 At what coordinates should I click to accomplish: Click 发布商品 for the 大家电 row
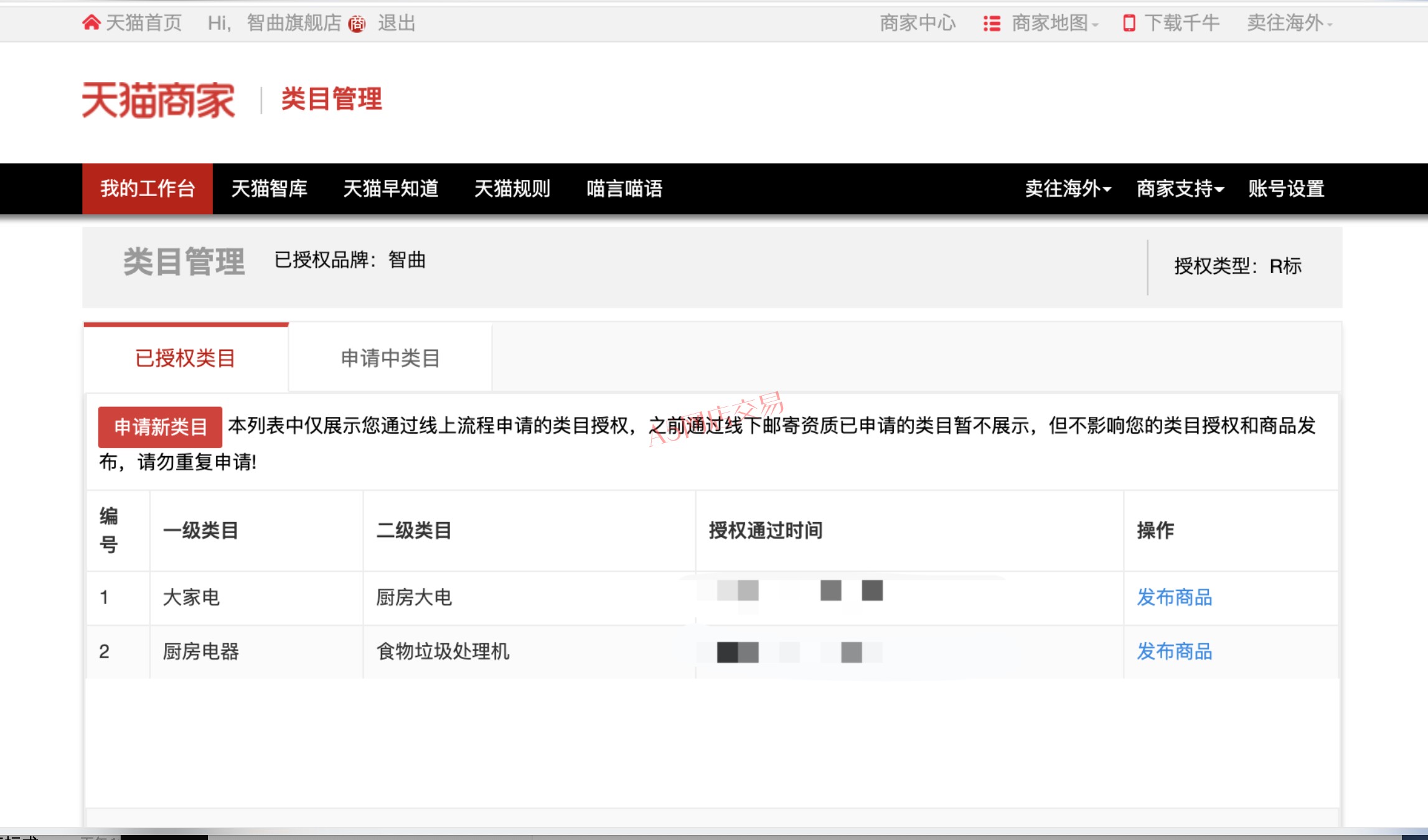(1175, 597)
